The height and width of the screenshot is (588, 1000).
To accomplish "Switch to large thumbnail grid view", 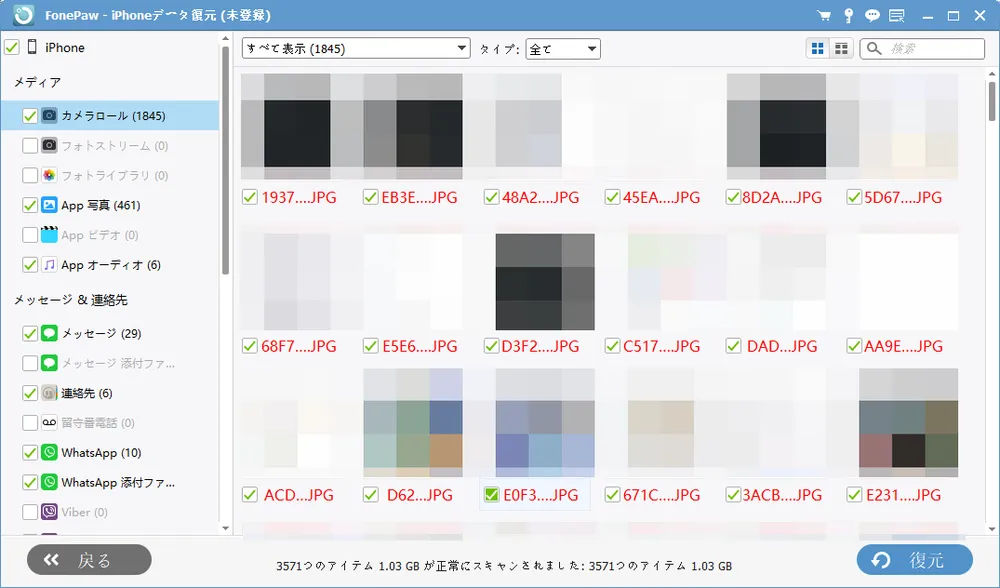I will point(818,48).
